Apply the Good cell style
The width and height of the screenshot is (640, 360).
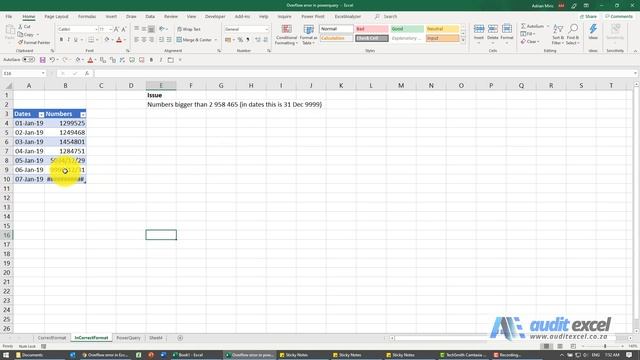tap(407, 29)
